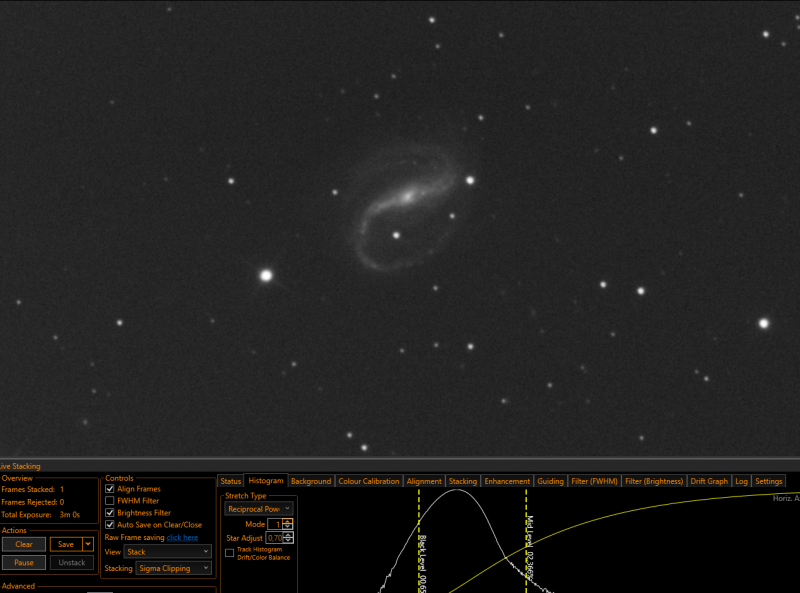
Task: View the Drift Graph tab
Action: click(709, 481)
